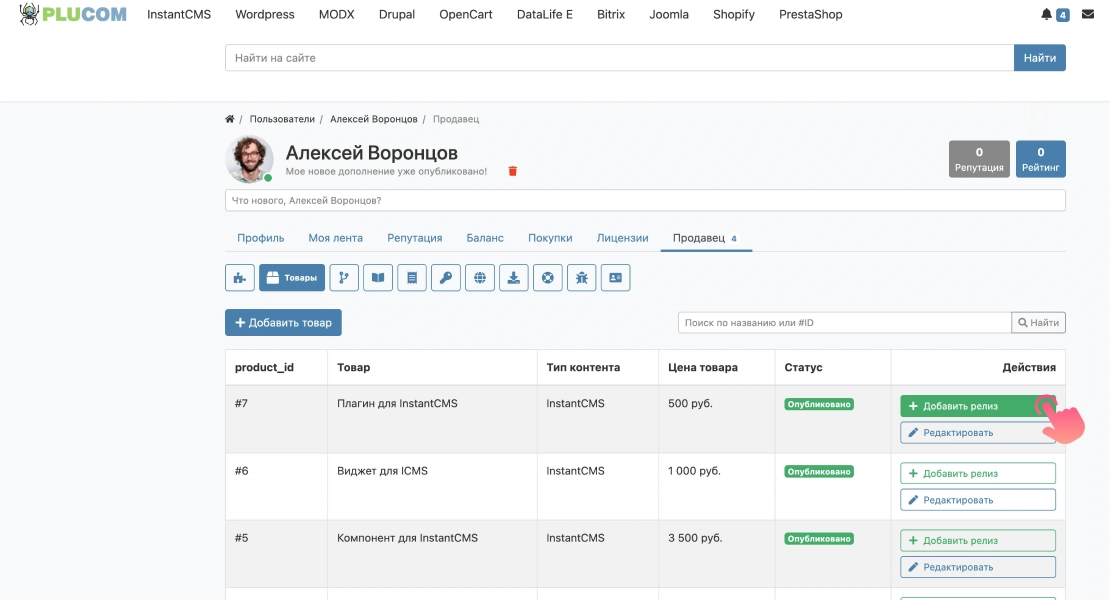
Task: Open the bug reports section
Action: (x=582, y=277)
